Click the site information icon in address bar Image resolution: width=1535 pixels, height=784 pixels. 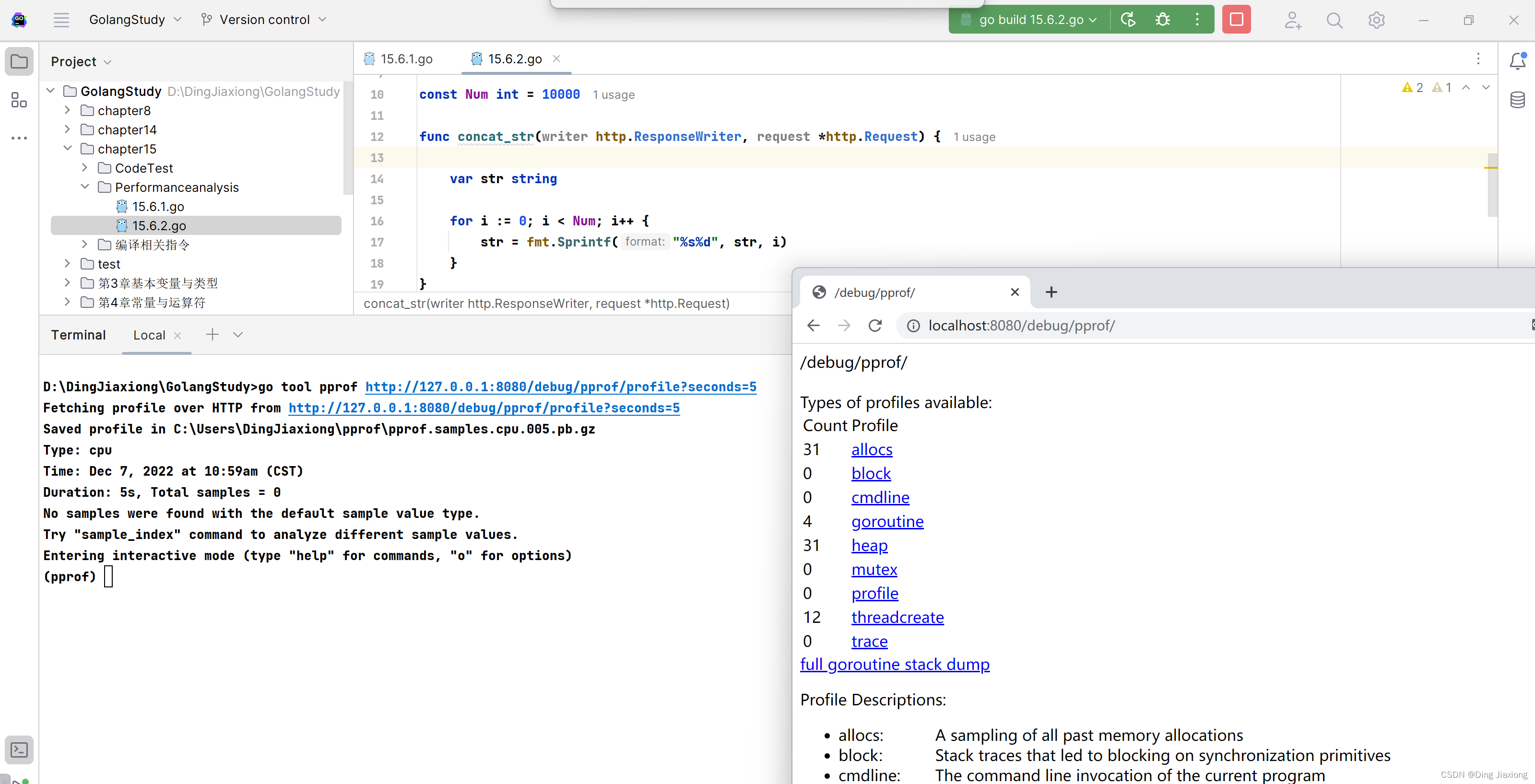(913, 326)
